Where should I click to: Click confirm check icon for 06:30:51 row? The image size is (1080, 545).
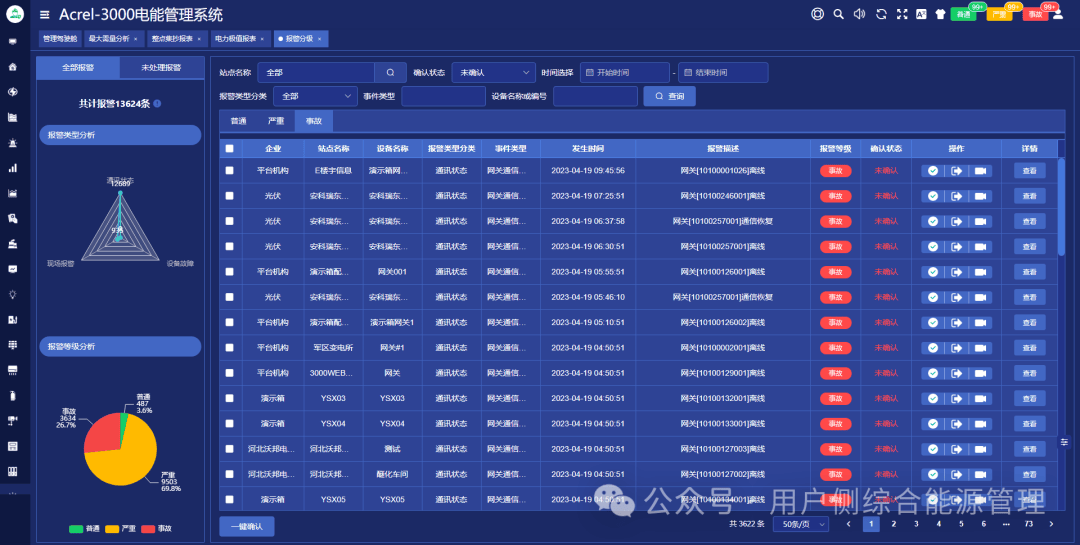coord(933,247)
